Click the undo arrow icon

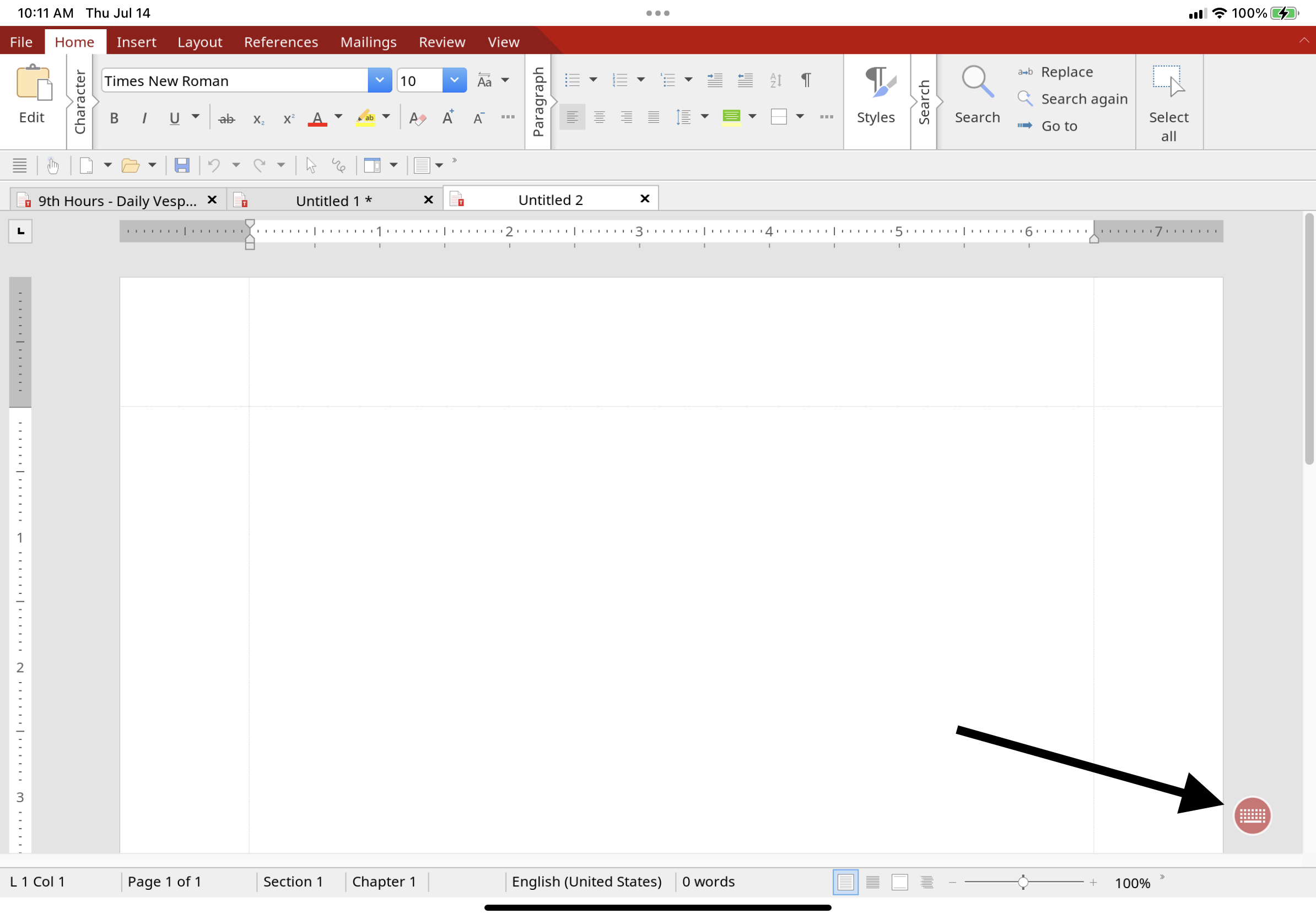[214, 166]
